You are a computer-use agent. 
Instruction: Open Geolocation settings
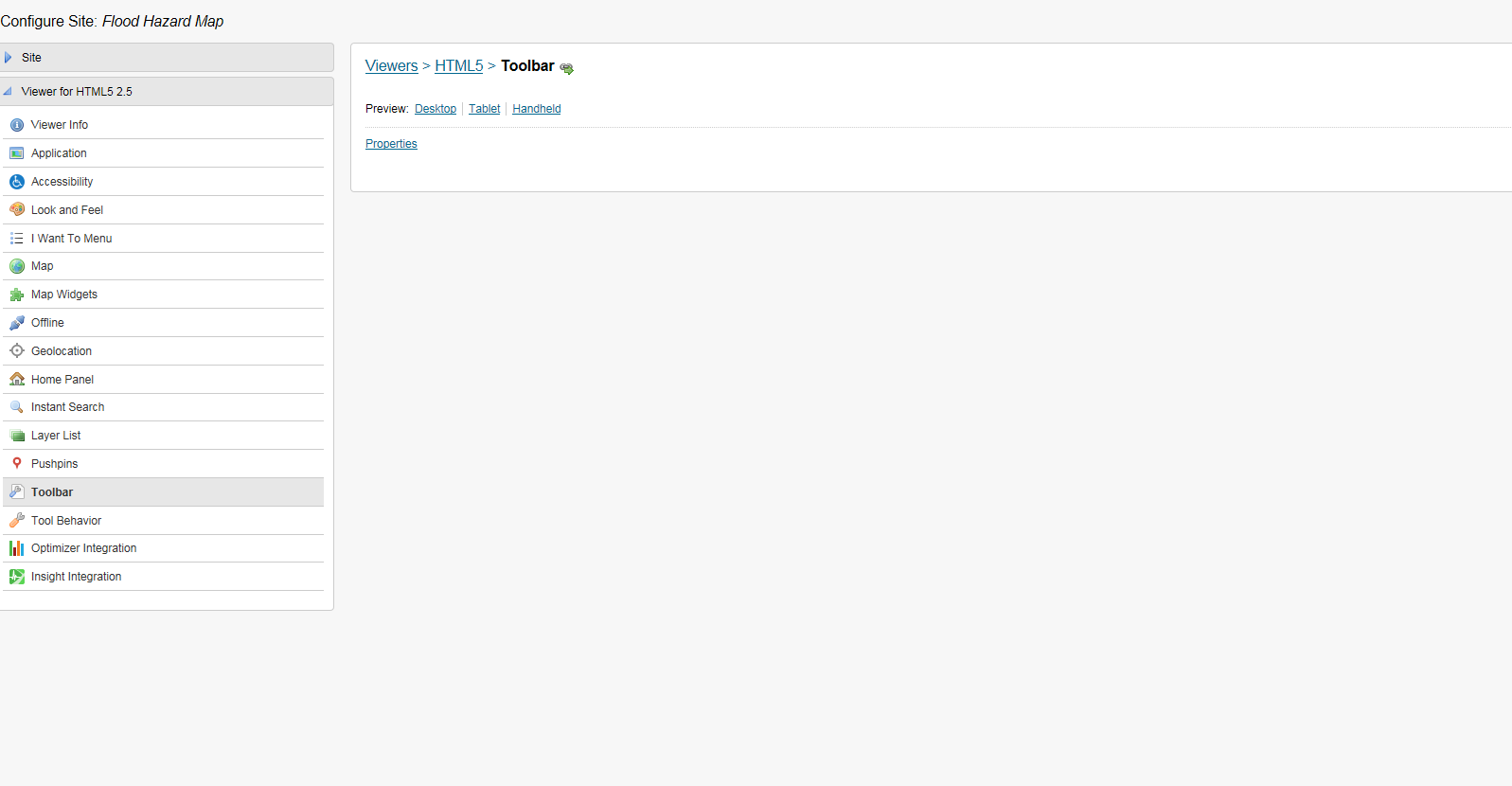164,350
